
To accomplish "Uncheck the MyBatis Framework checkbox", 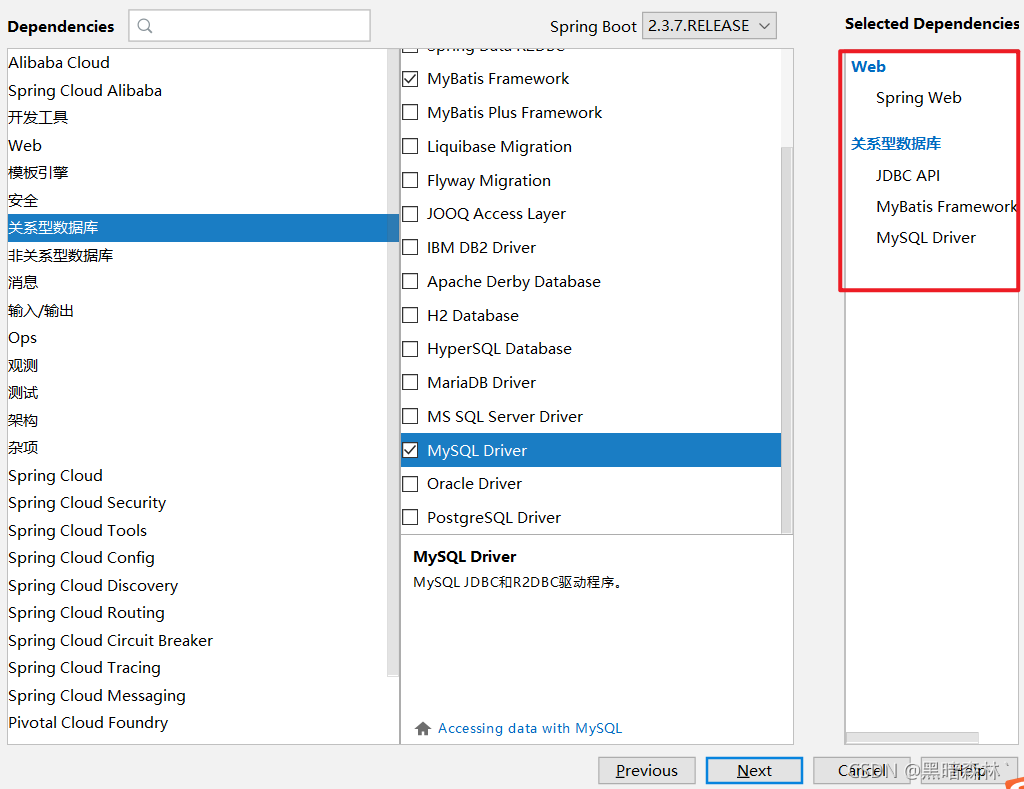I will click(410, 79).
